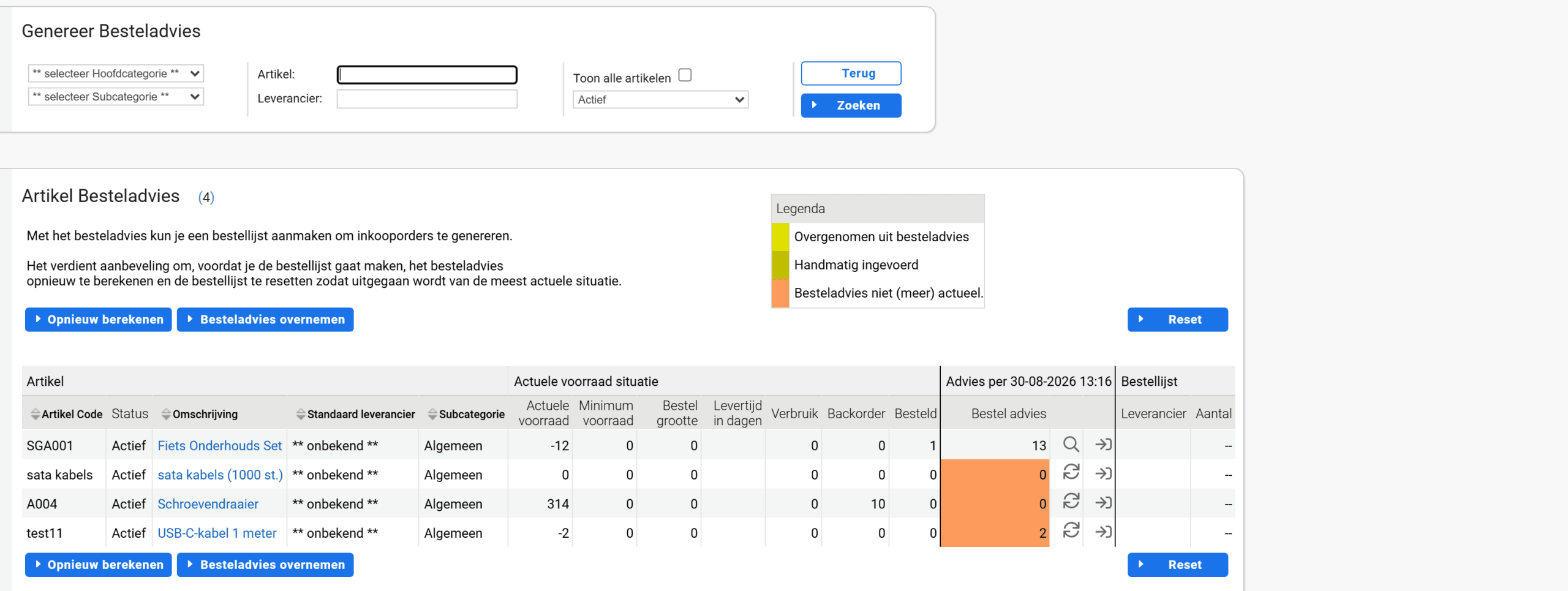Start the search with the Zoeken button
The width and height of the screenshot is (1568, 591).
click(x=851, y=105)
